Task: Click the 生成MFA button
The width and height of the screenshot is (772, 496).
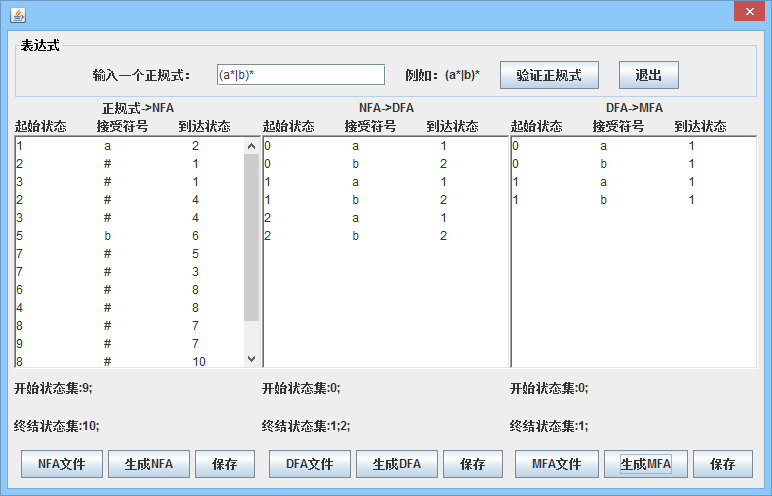Action: (645, 463)
